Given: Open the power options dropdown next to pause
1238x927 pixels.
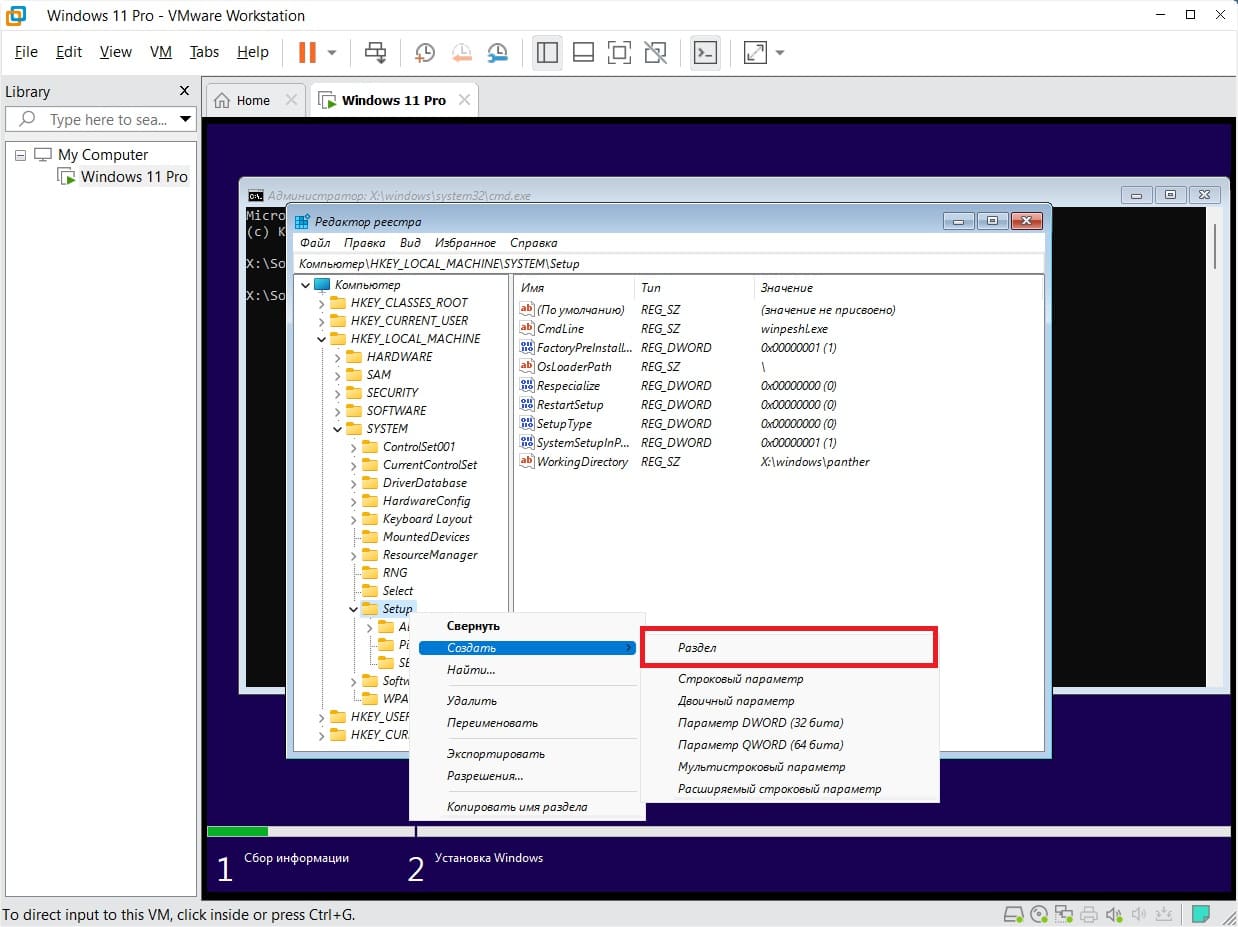Looking at the screenshot, I should 333,53.
